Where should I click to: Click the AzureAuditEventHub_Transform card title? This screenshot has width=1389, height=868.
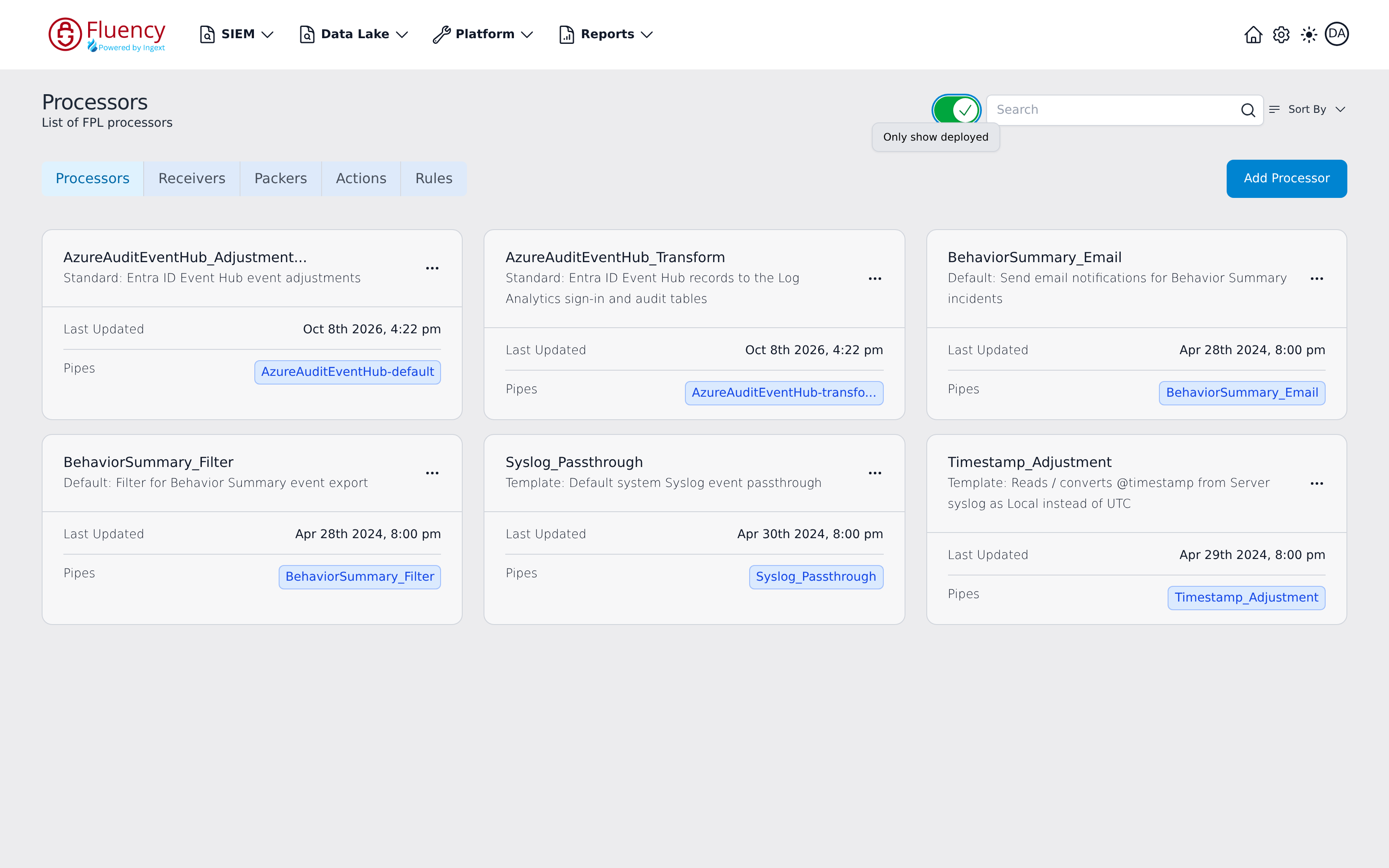tap(616, 257)
